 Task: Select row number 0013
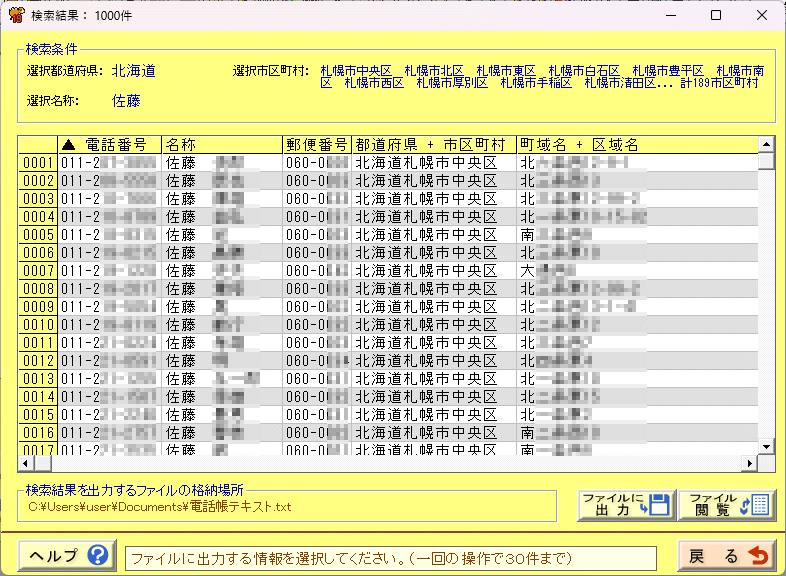[38, 379]
